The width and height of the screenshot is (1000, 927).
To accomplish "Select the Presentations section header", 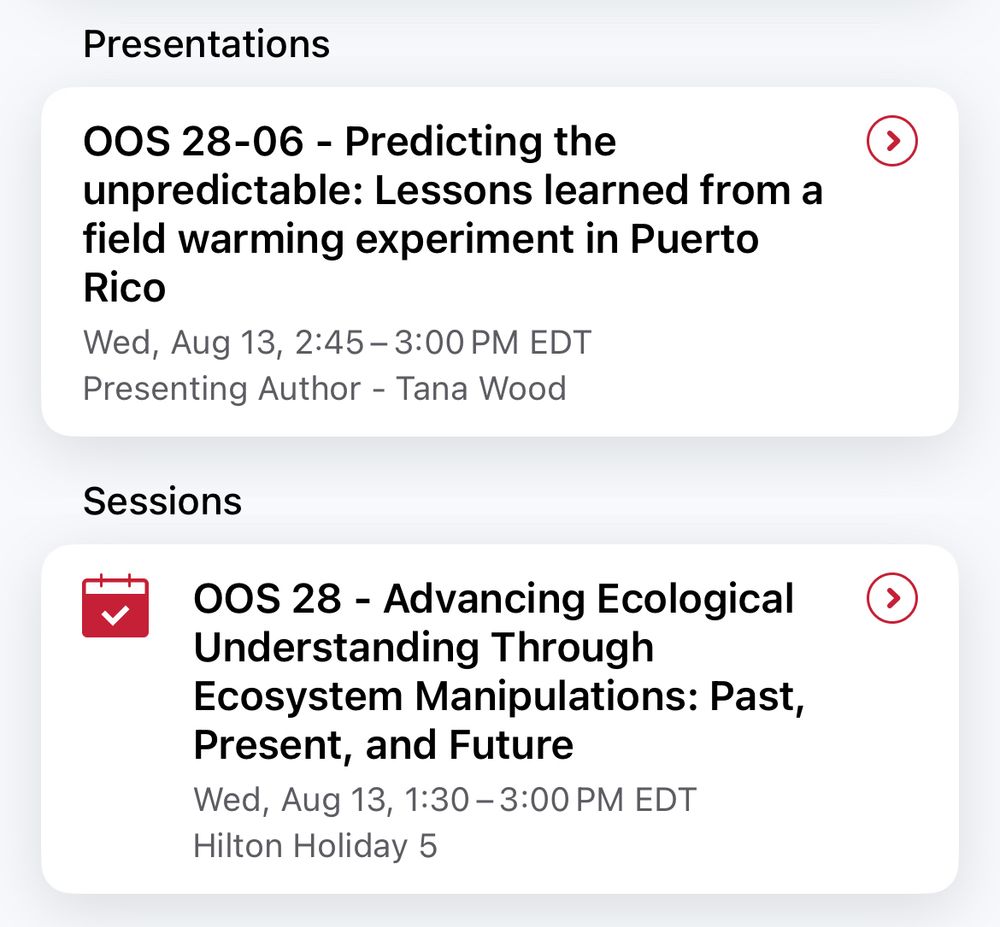I will click(x=207, y=44).
